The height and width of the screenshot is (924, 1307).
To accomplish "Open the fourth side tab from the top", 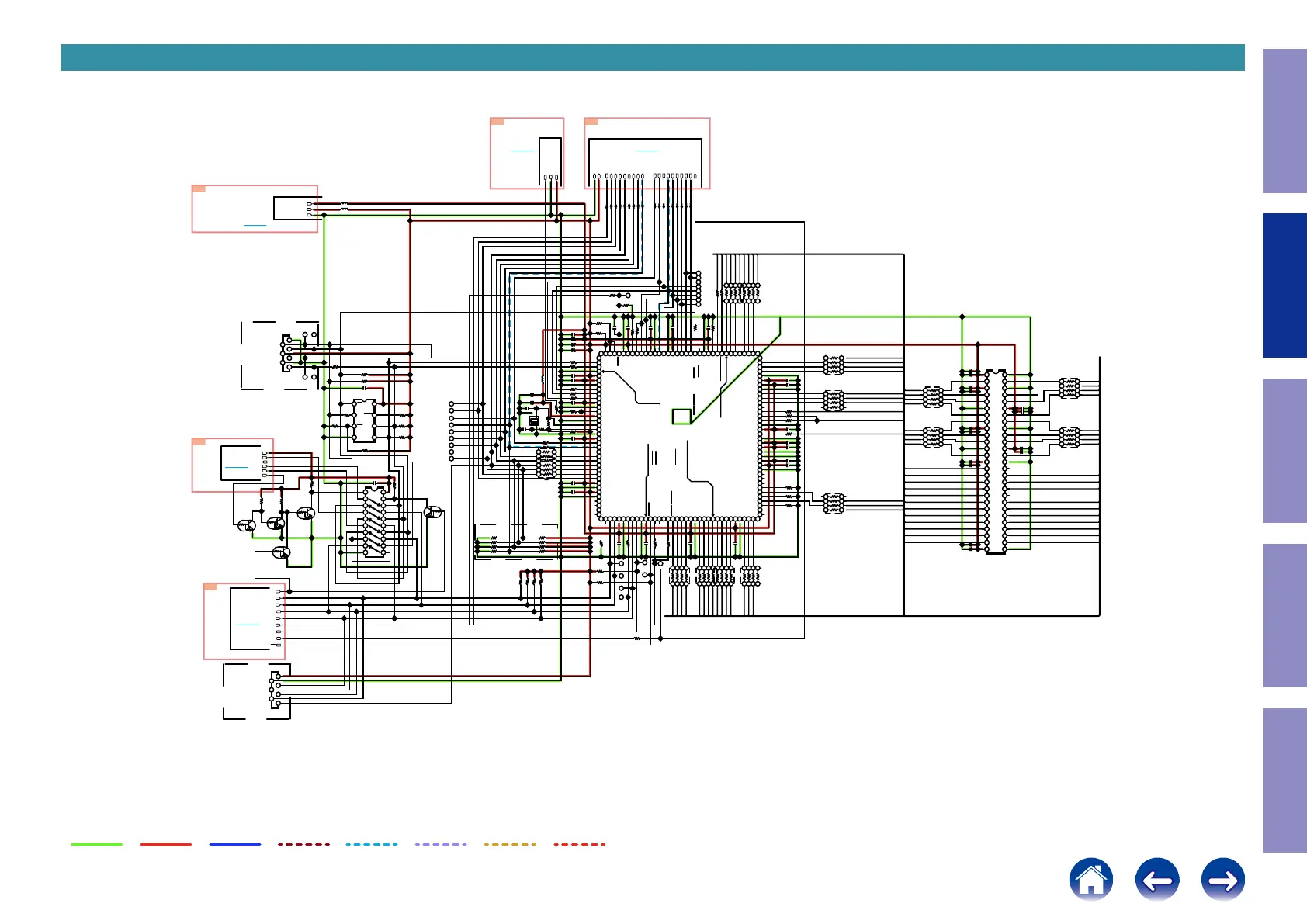I will [x=1284, y=615].
